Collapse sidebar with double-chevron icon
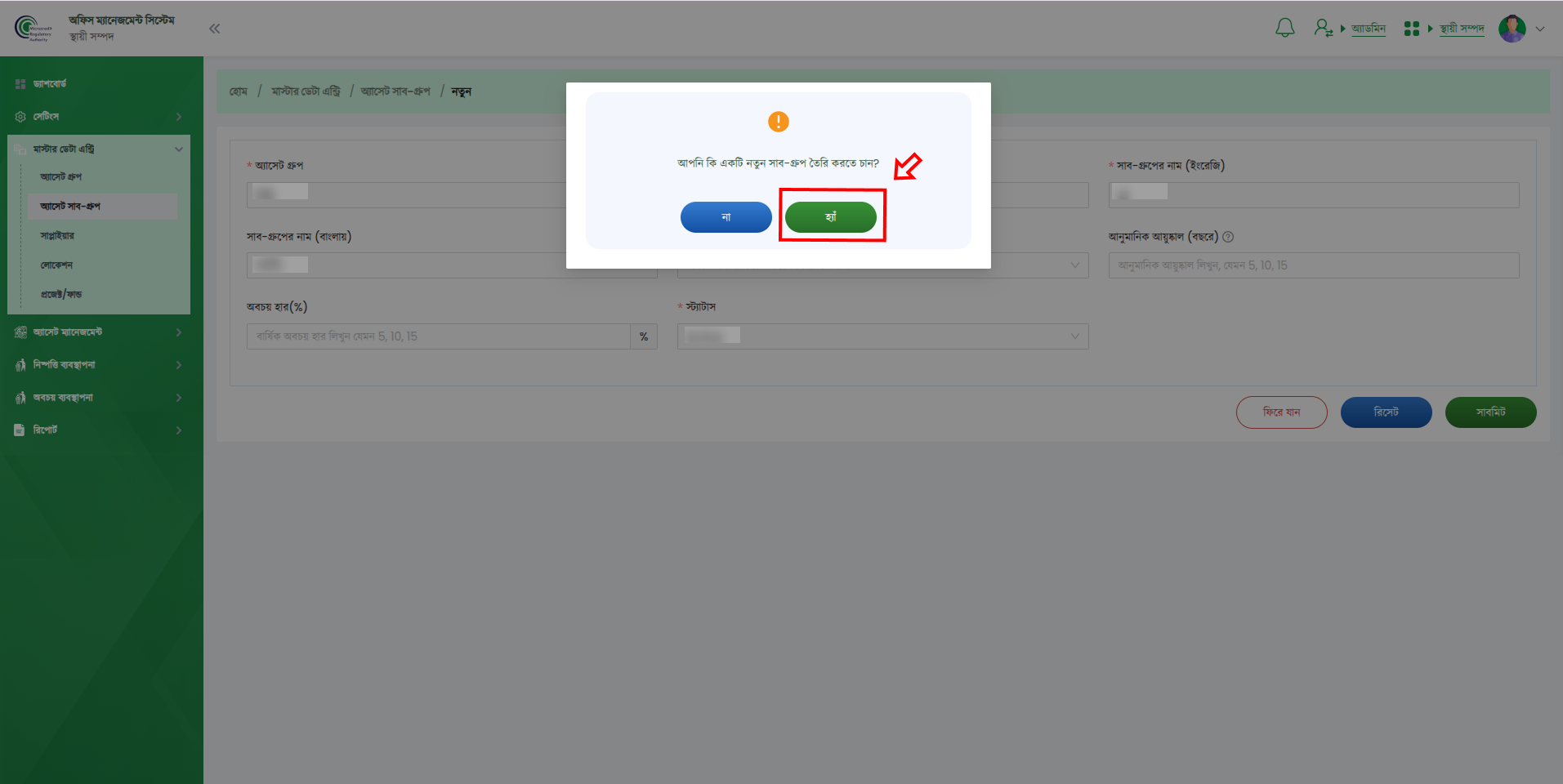1563x784 pixels. coord(214,29)
